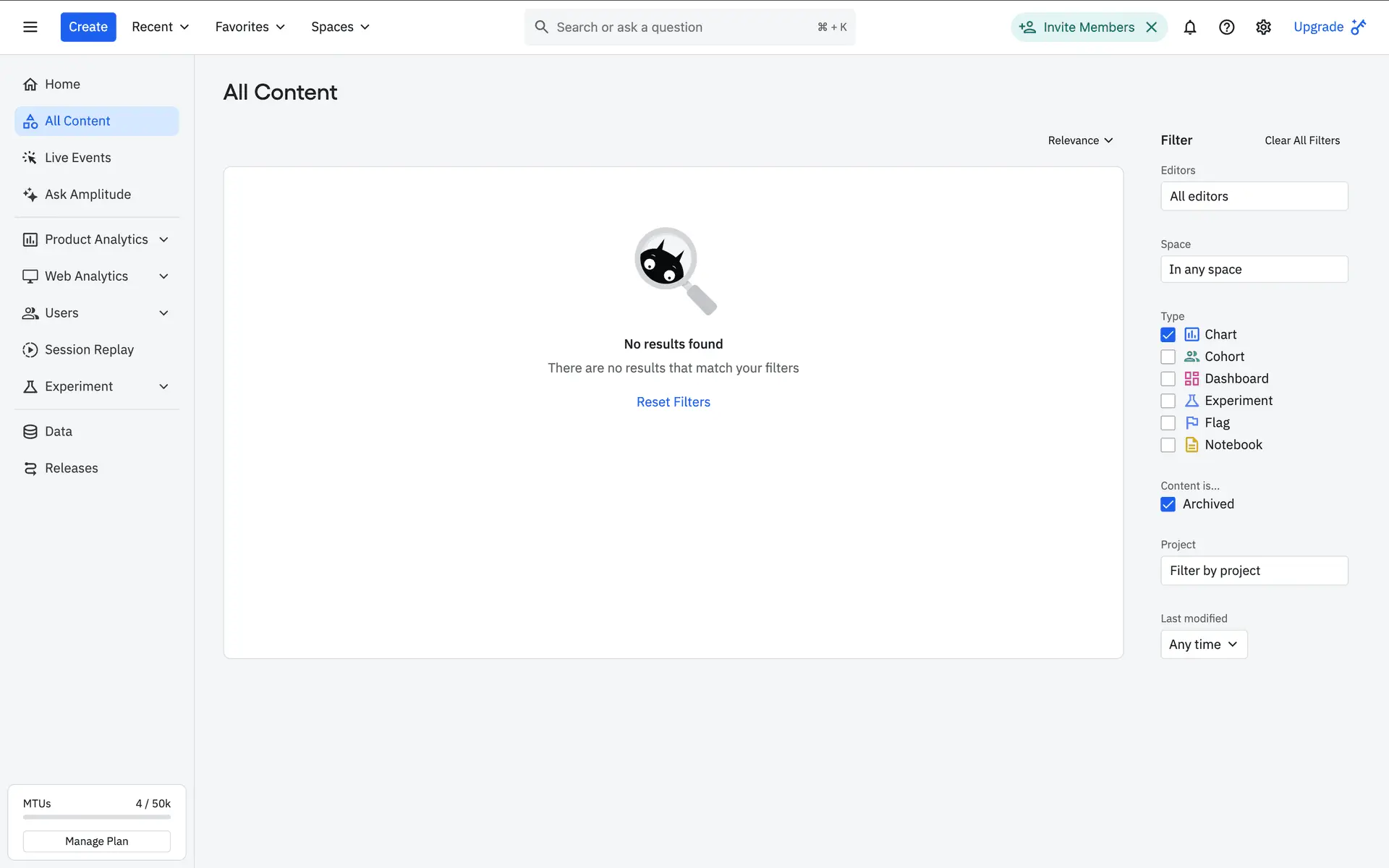Go to Live Events page

click(77, 158)
